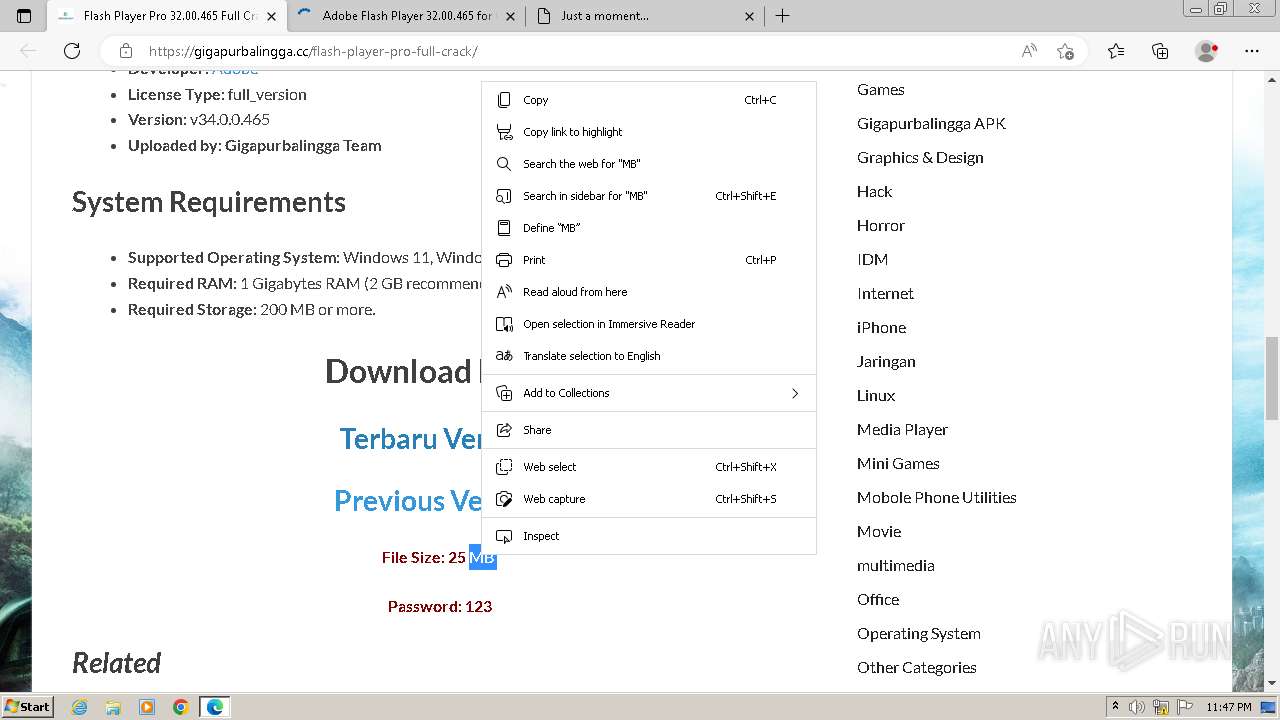Viewport: 1280px width, 720px height.
Task: Open Operating System category link
Action: [918, 634]
